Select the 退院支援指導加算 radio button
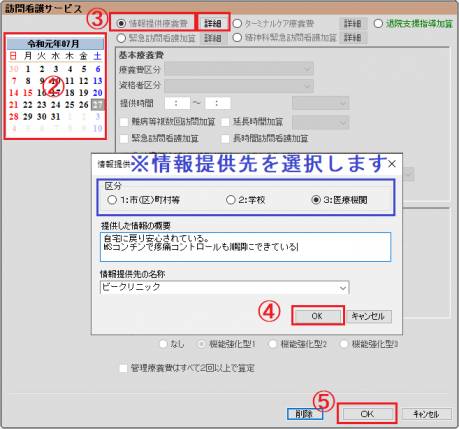Screen dimensions: 459x429 378,24
